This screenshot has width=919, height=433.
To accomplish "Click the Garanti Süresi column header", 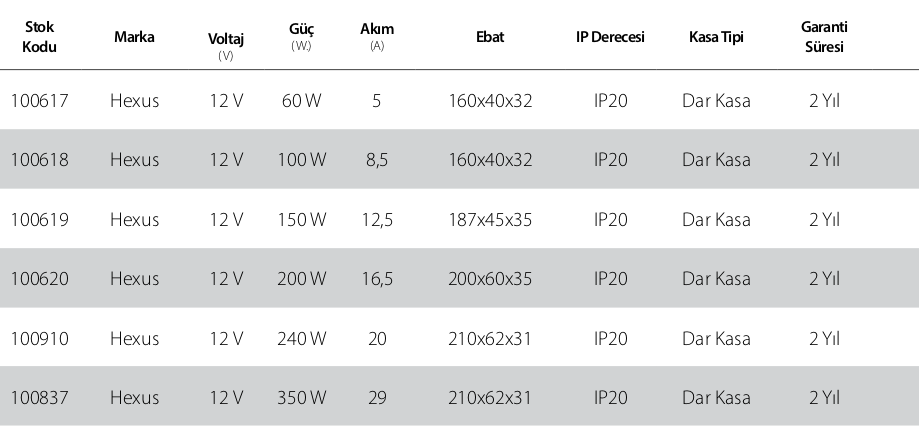I will point(824,37).
